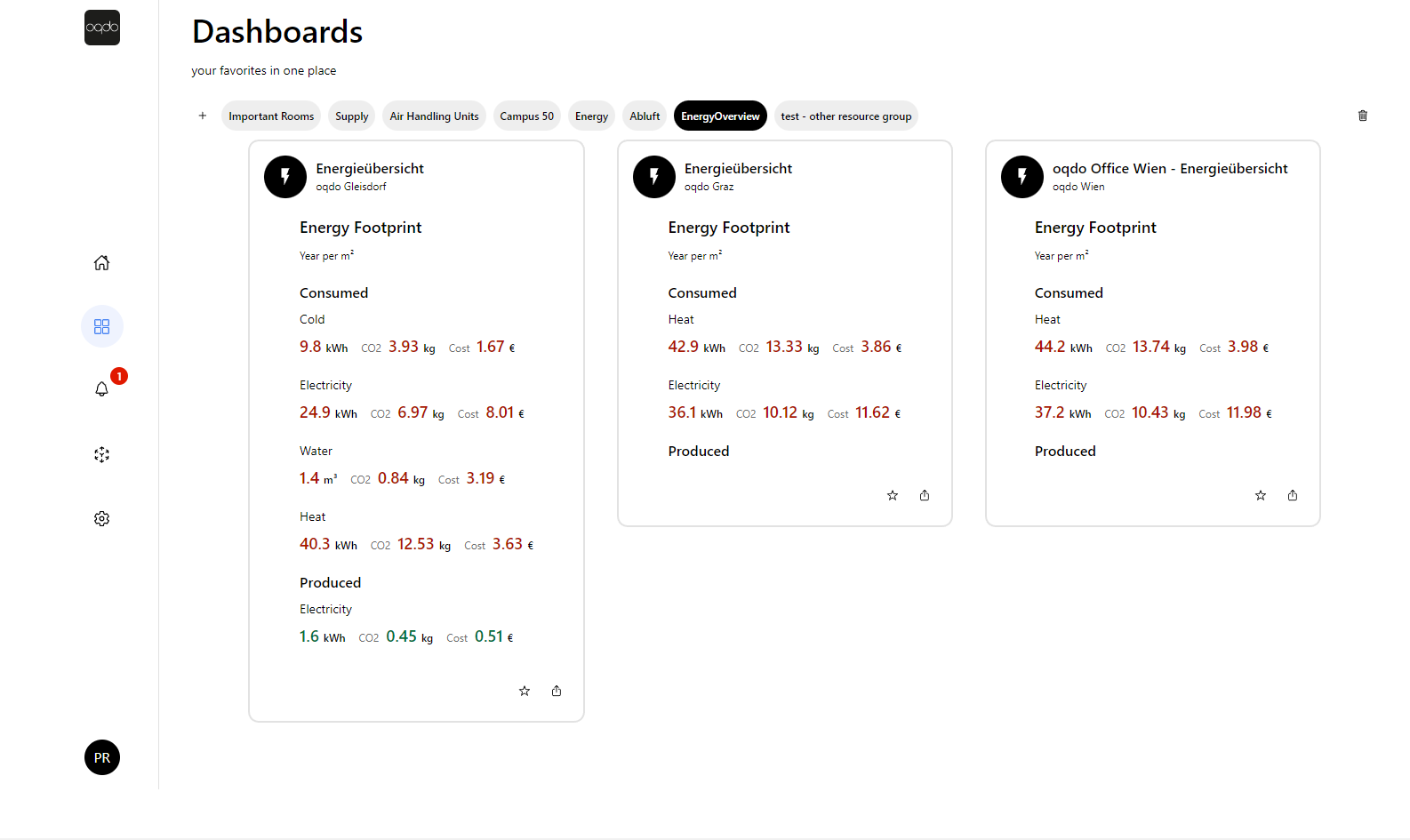Open the PR user profile avatar
The width and height of the screenshot is (1410, 840).
pos(102,758)
